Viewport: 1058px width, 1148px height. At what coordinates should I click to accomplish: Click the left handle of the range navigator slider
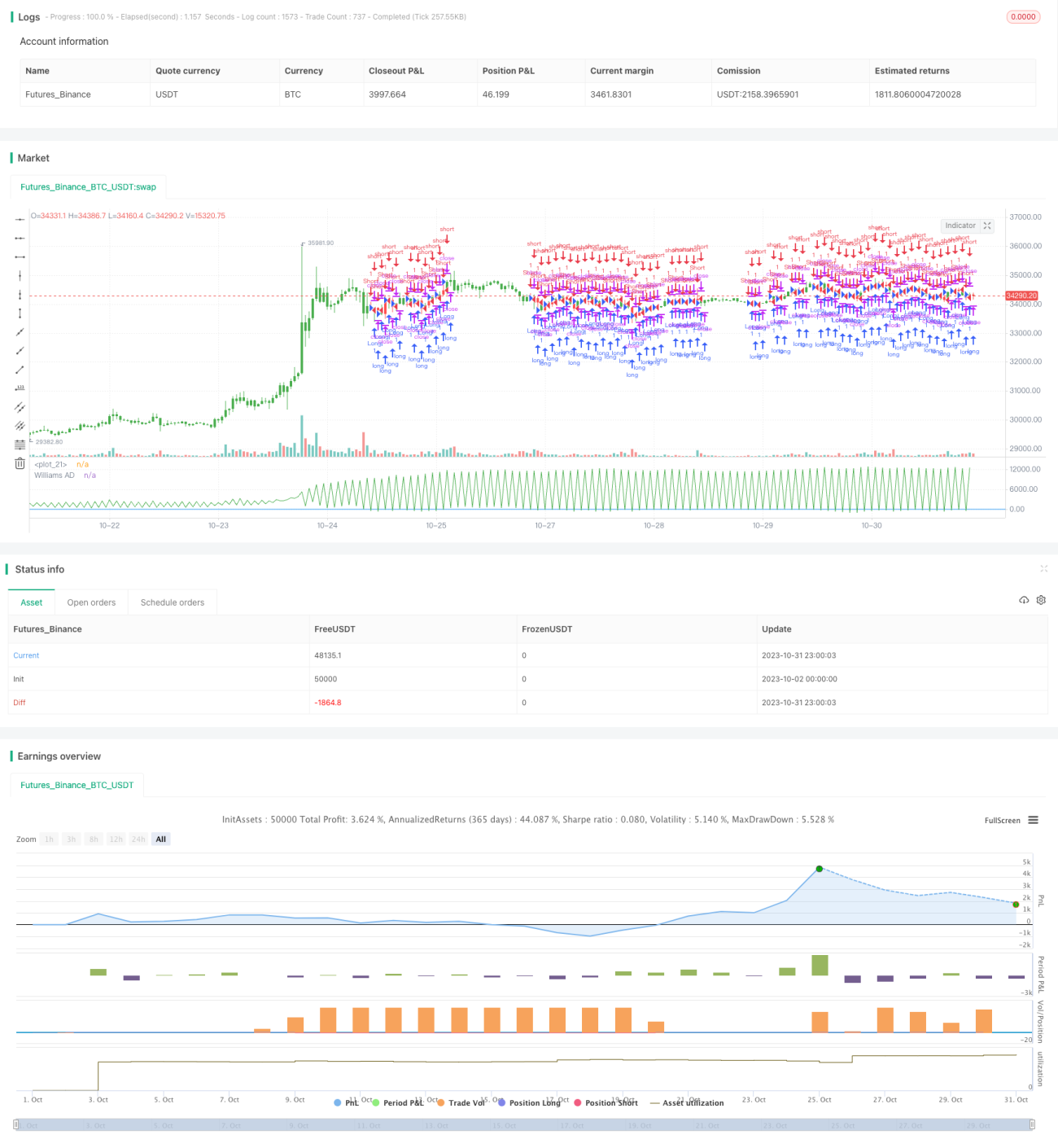pyautogui.click(x=17, y=1124)
